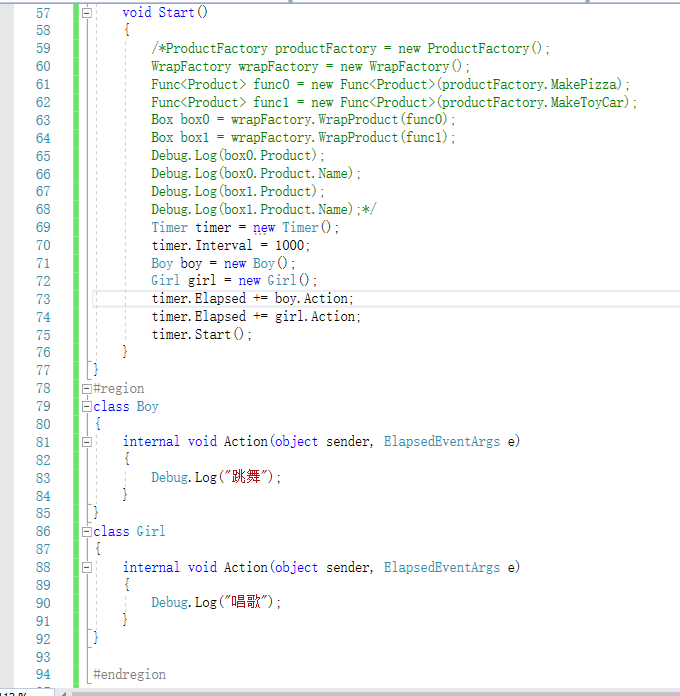Image resolution: width=680 pixels, height=696 pixels.
Task: Click 'timer.Elapsed += girl.Action;' line
Action: click(256, 316)
